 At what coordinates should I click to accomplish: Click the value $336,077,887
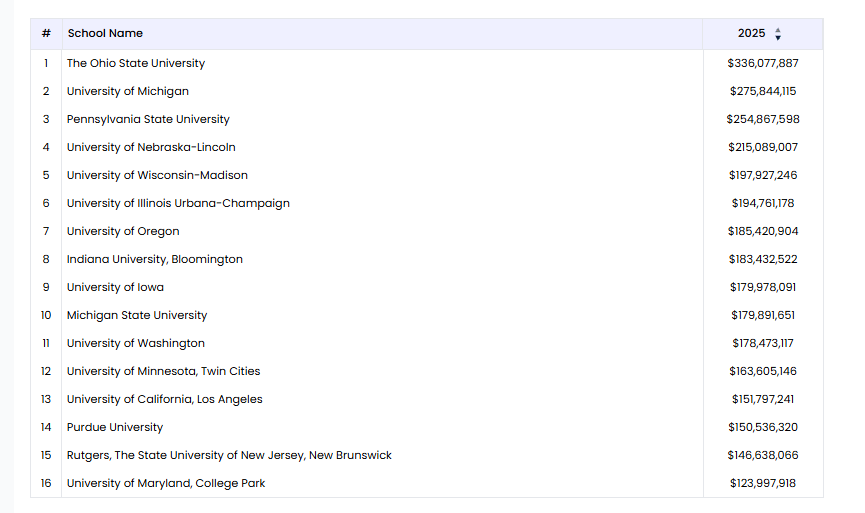(x=763, y=63)
